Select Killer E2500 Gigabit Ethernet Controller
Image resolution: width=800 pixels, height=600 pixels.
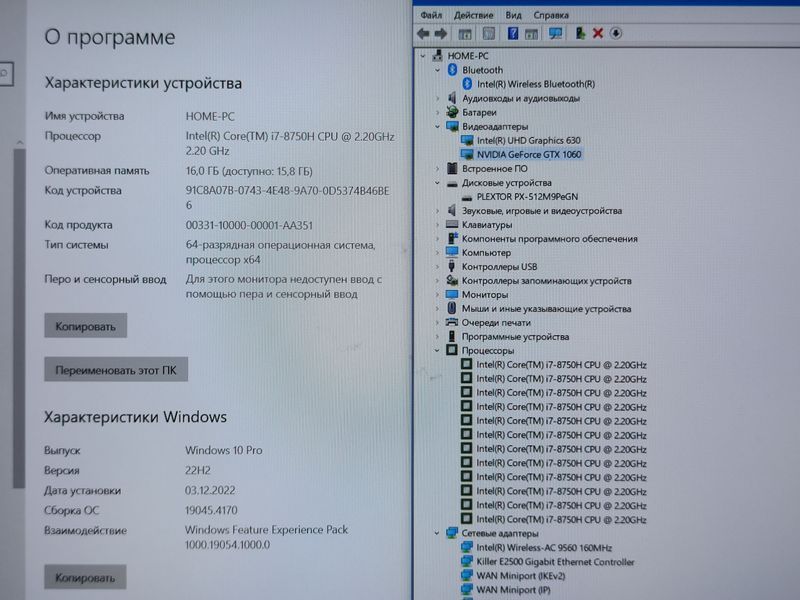(x=555, y=562)
